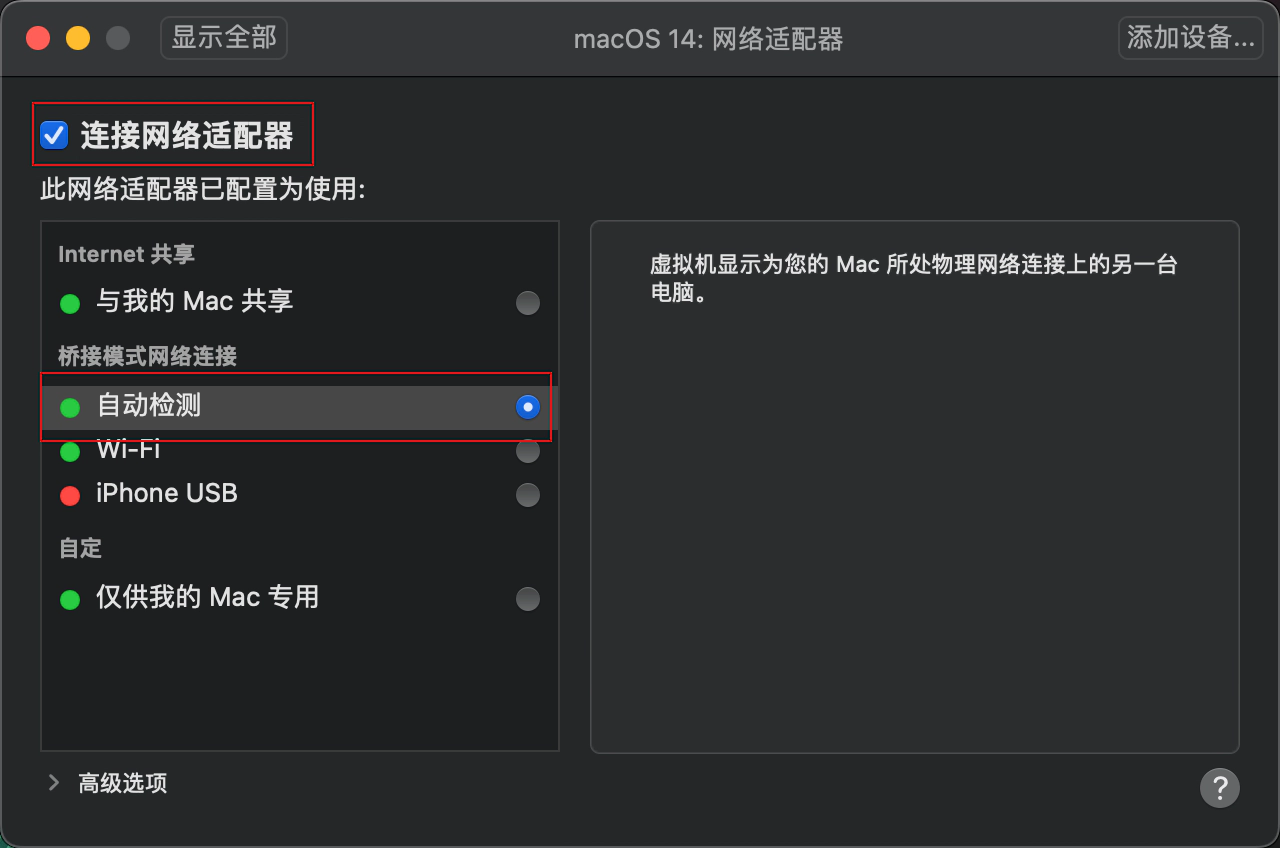Click the help question mark icon
The image size is (1280, 848).
pyautogui.click(x=1220, y=788)
